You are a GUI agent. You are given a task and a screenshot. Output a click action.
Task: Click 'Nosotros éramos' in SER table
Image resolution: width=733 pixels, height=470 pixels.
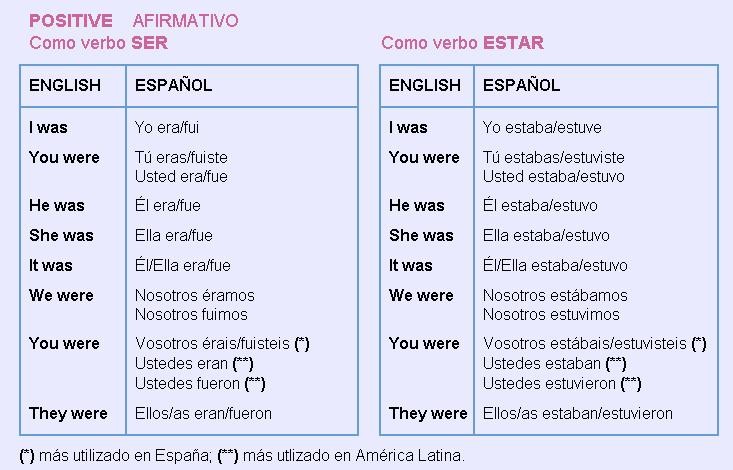[195, 295]
